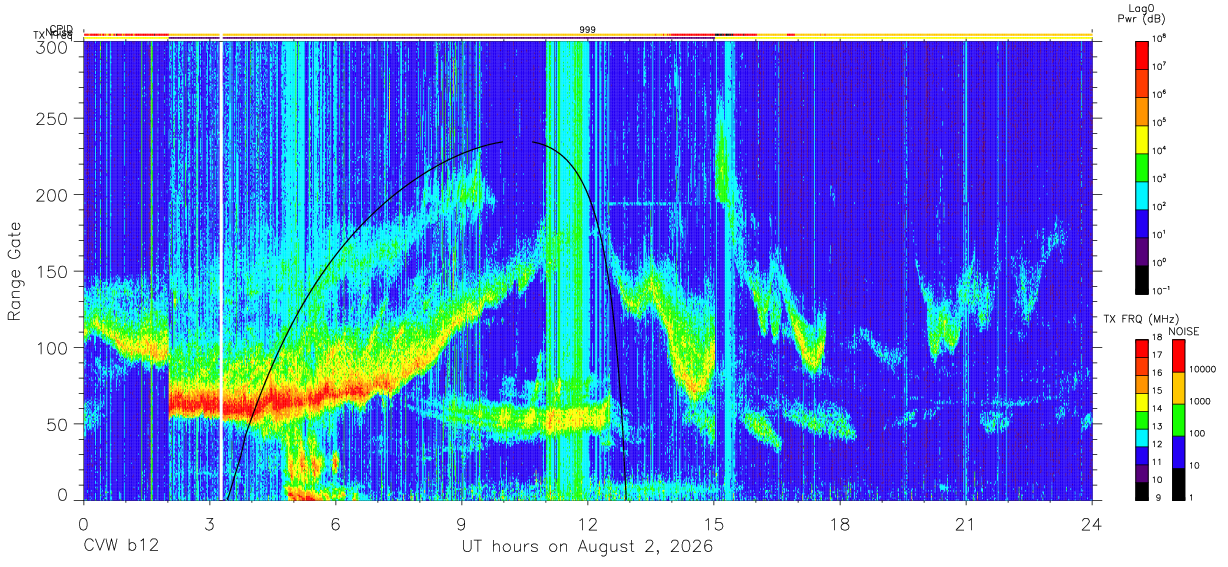Viewport: 1228px width, 567px height.
Task: Click the blue segment of the NOISE colorbar
Action: point(1177,452)
